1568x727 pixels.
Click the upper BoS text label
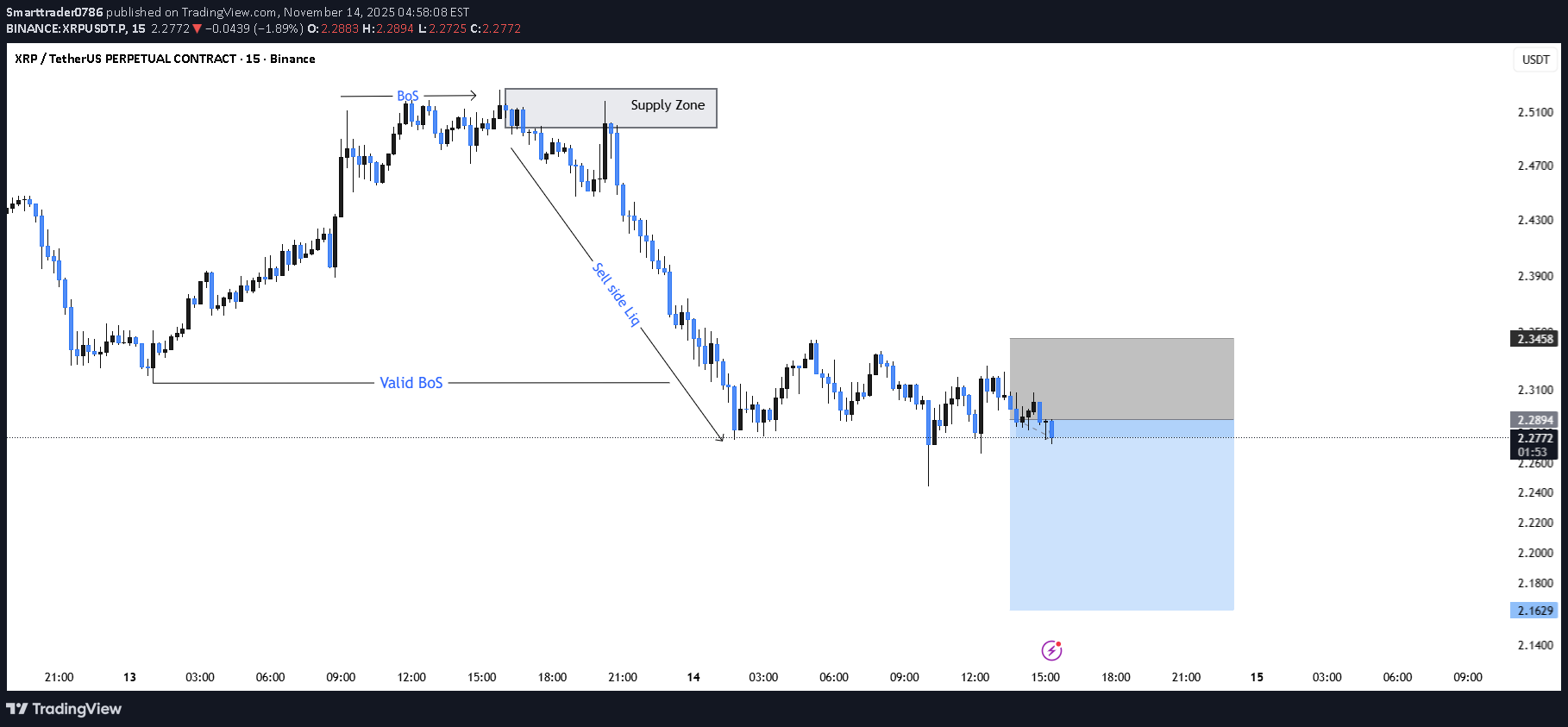[408, 96]
